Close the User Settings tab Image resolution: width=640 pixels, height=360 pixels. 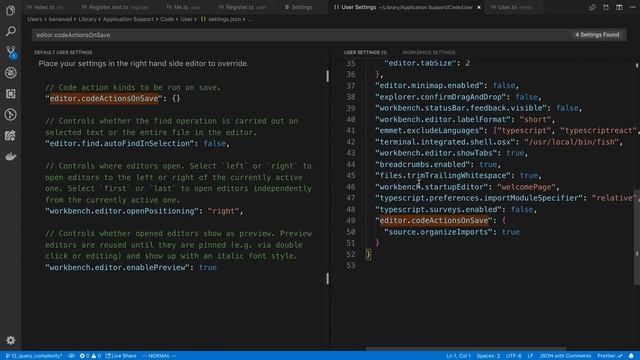(479, 7)
